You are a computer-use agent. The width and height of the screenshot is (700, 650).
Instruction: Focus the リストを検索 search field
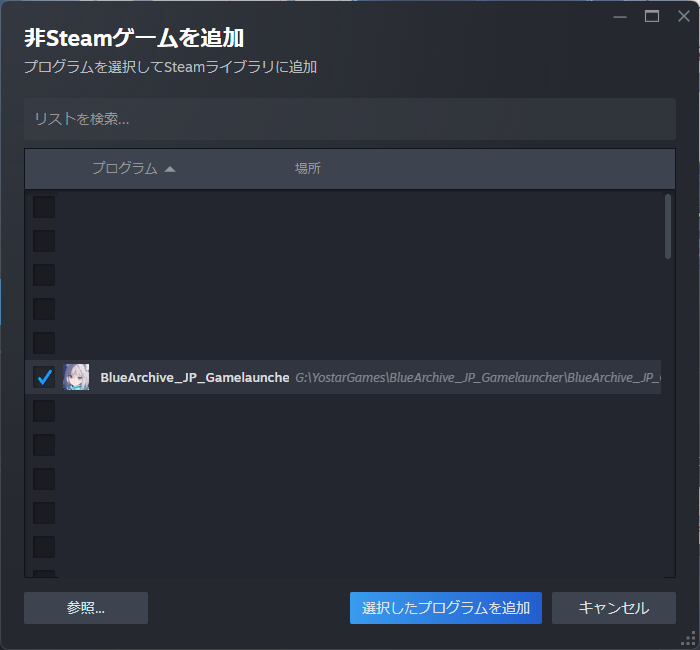pyautogui.click(x=350, y=119)
